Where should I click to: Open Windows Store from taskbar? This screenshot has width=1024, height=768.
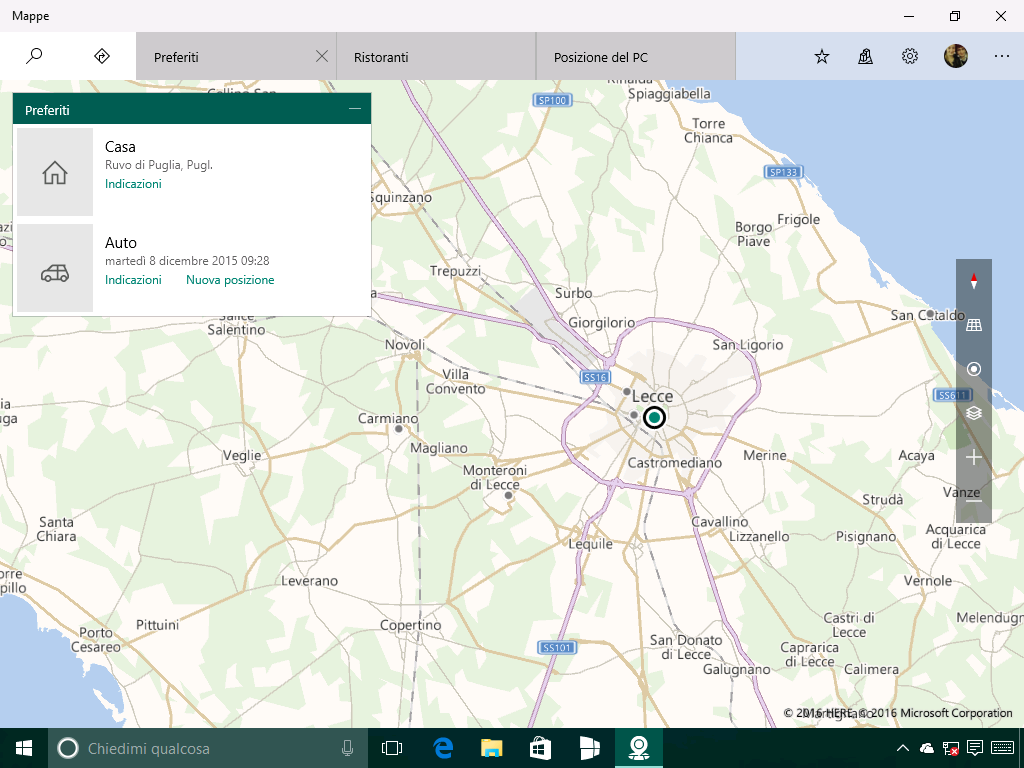coord(540,748)
